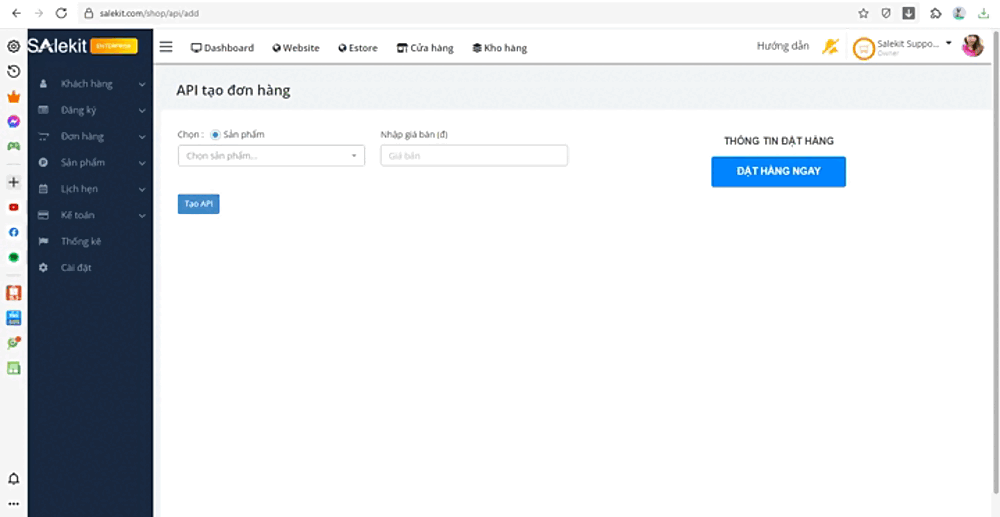1000x517 pixels.
Task: Click the Giá bán price input field
Action: tap(474, 156)
